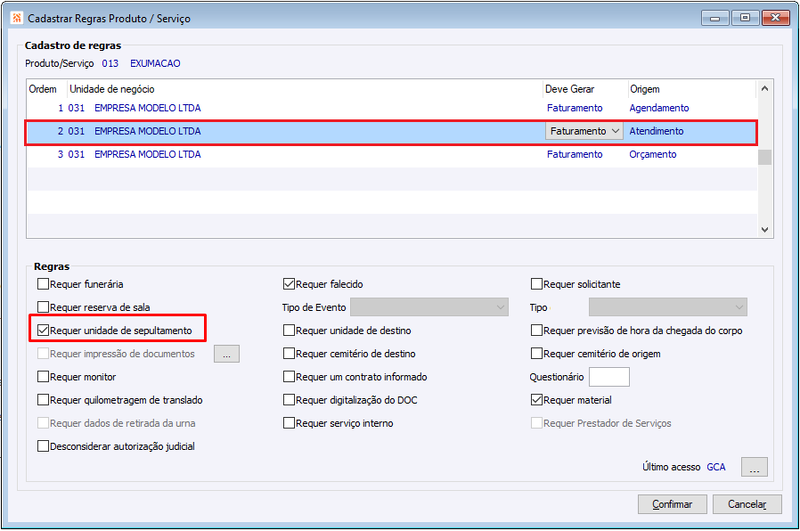
Task: Check Requer digitalização do DOC
Action: tap(289, 400)
